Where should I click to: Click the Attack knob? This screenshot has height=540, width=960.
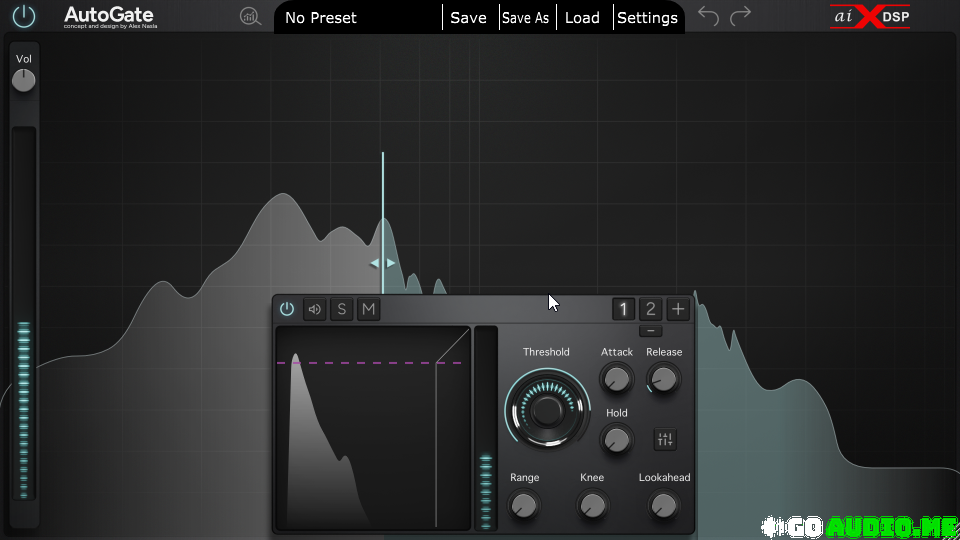click(617, 379)
